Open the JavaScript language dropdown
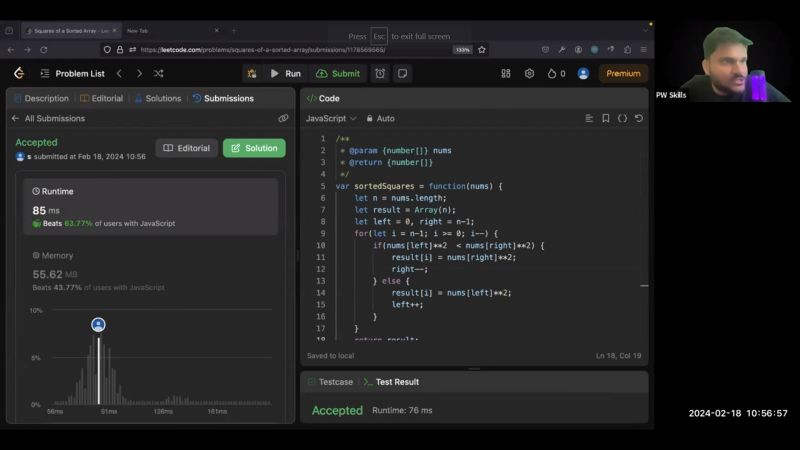The width and height of the screenshot is (800, 450). (331, 118)
